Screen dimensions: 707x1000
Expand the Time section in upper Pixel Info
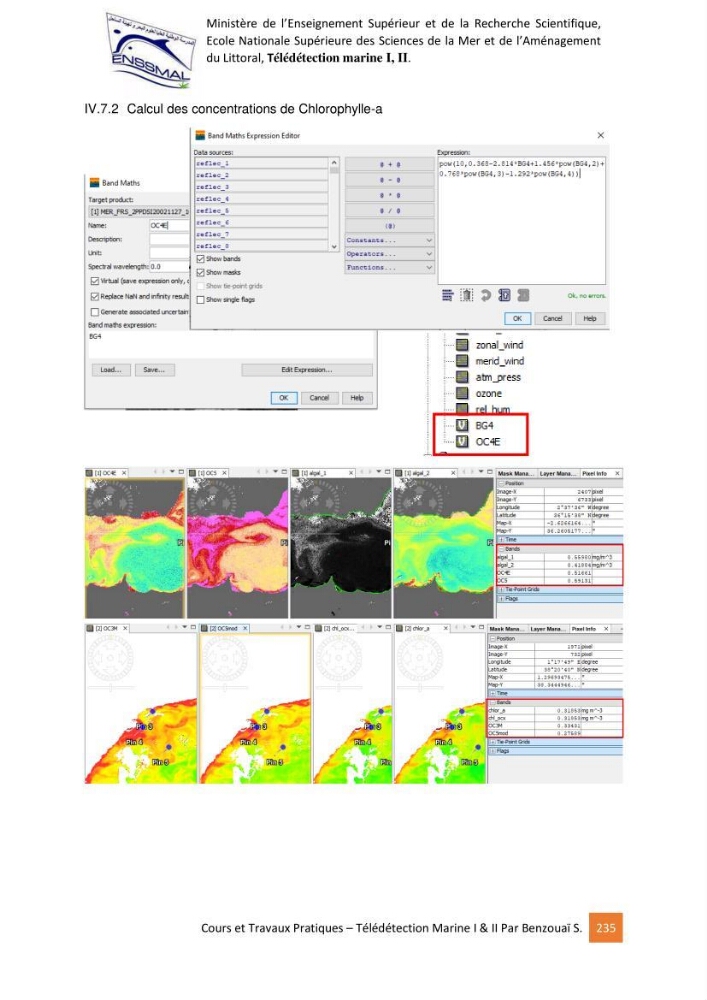click(x=502, y=540)
